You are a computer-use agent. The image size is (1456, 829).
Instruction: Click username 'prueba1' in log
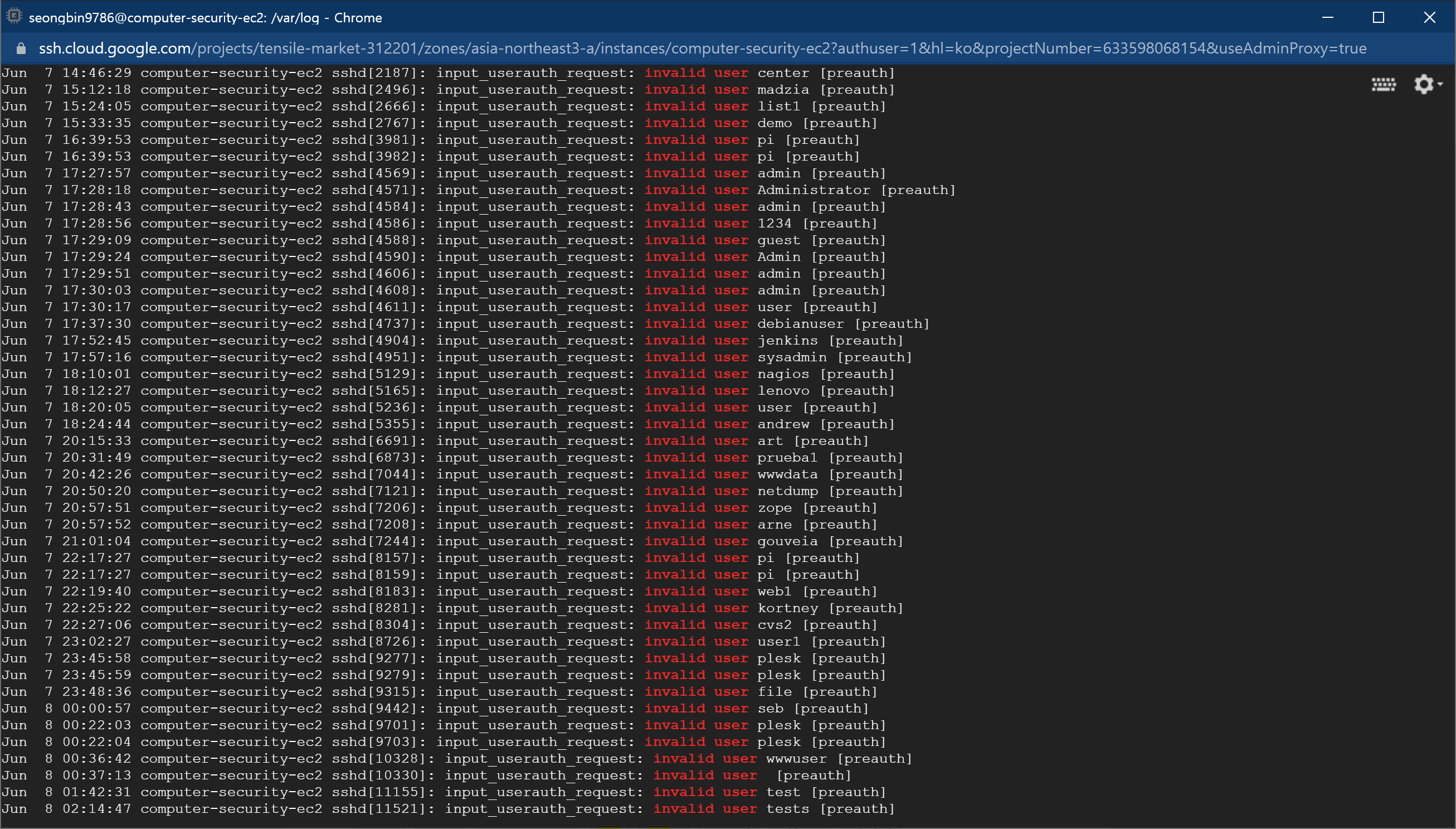click(787, 458)
